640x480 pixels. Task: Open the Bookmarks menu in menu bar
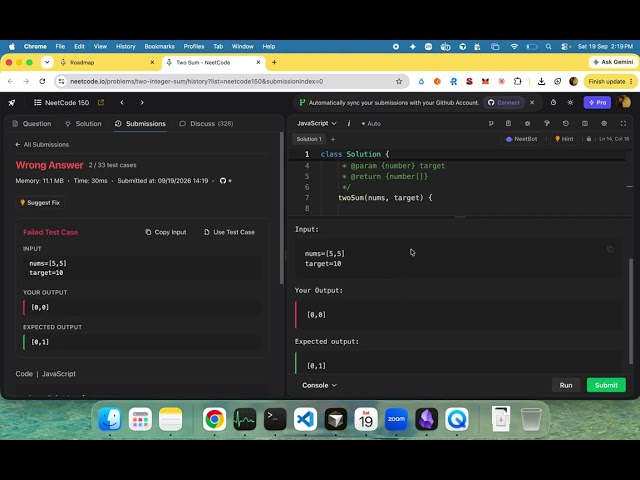coord(159,47)
